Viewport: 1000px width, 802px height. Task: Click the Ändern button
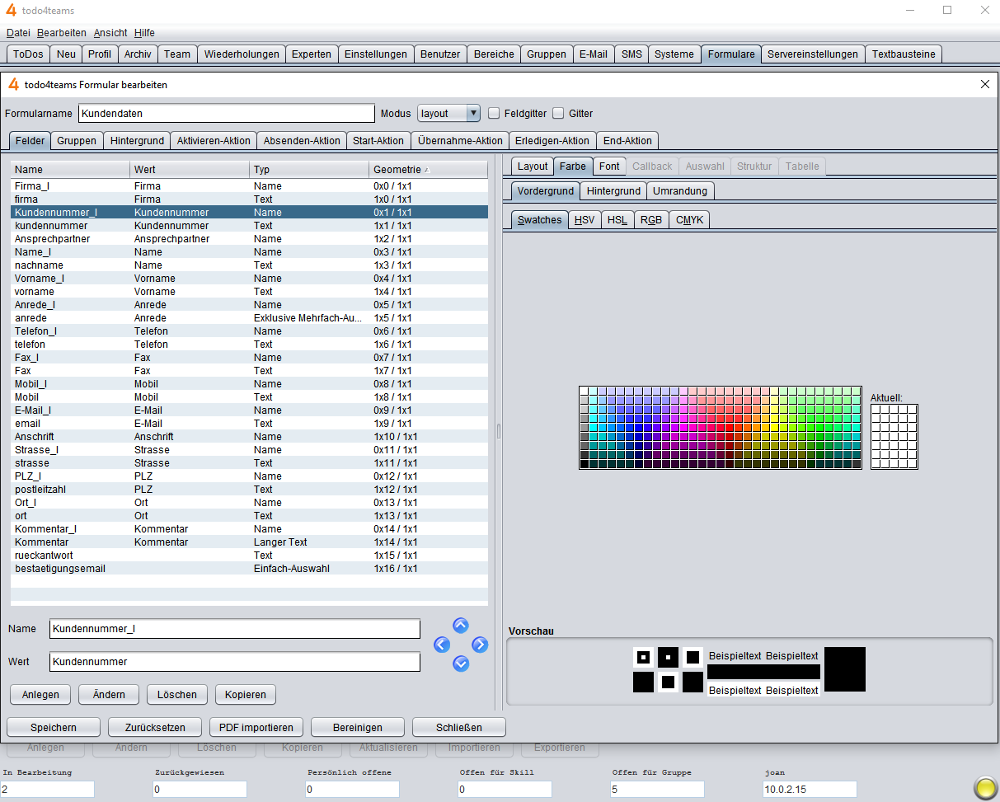[x=108, y=695]
